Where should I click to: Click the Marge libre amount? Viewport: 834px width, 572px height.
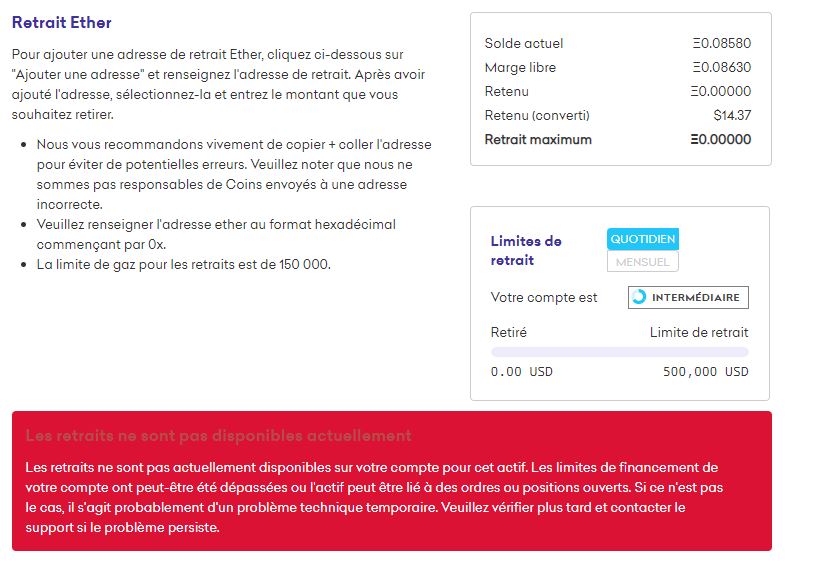(x=721, y=67)
